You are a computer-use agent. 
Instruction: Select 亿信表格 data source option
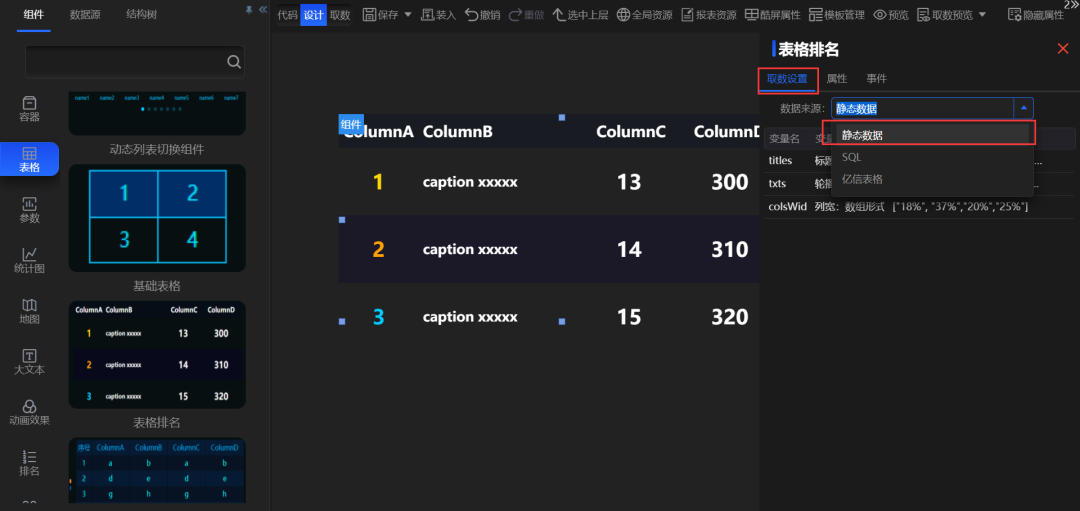[x=862, y=179]
